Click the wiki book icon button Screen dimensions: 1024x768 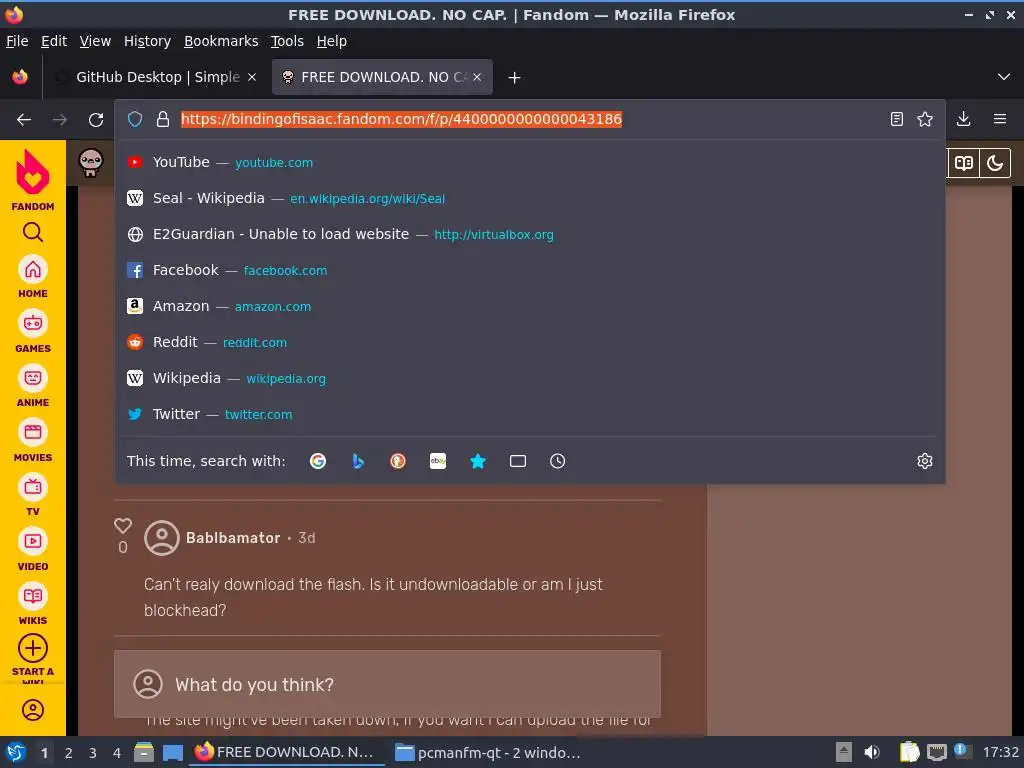[x=964, y=163]
